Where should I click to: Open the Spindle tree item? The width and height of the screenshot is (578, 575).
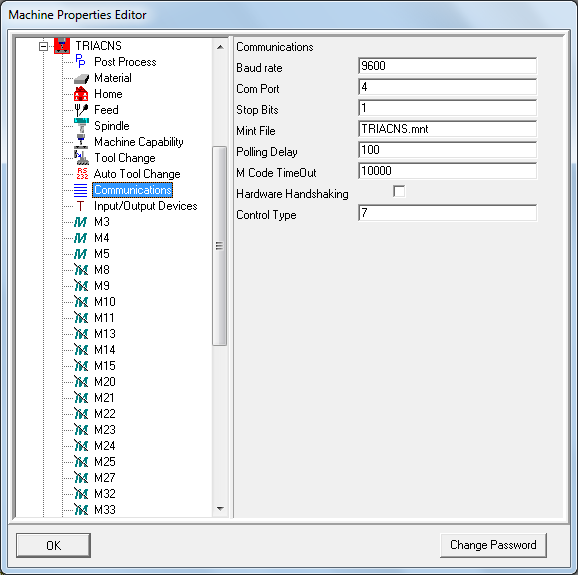pos(112,126)
